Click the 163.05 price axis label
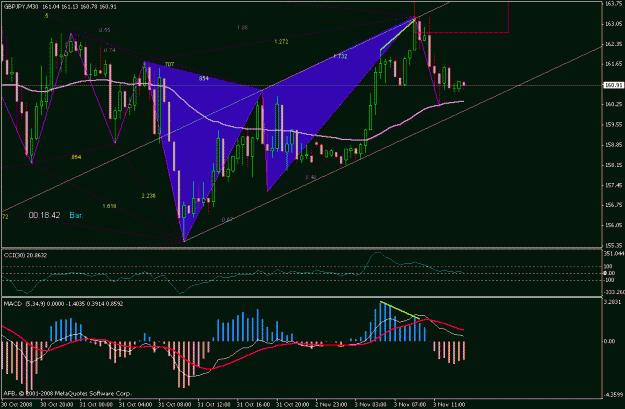Viewport: 625px width, 409px height. 611,24
